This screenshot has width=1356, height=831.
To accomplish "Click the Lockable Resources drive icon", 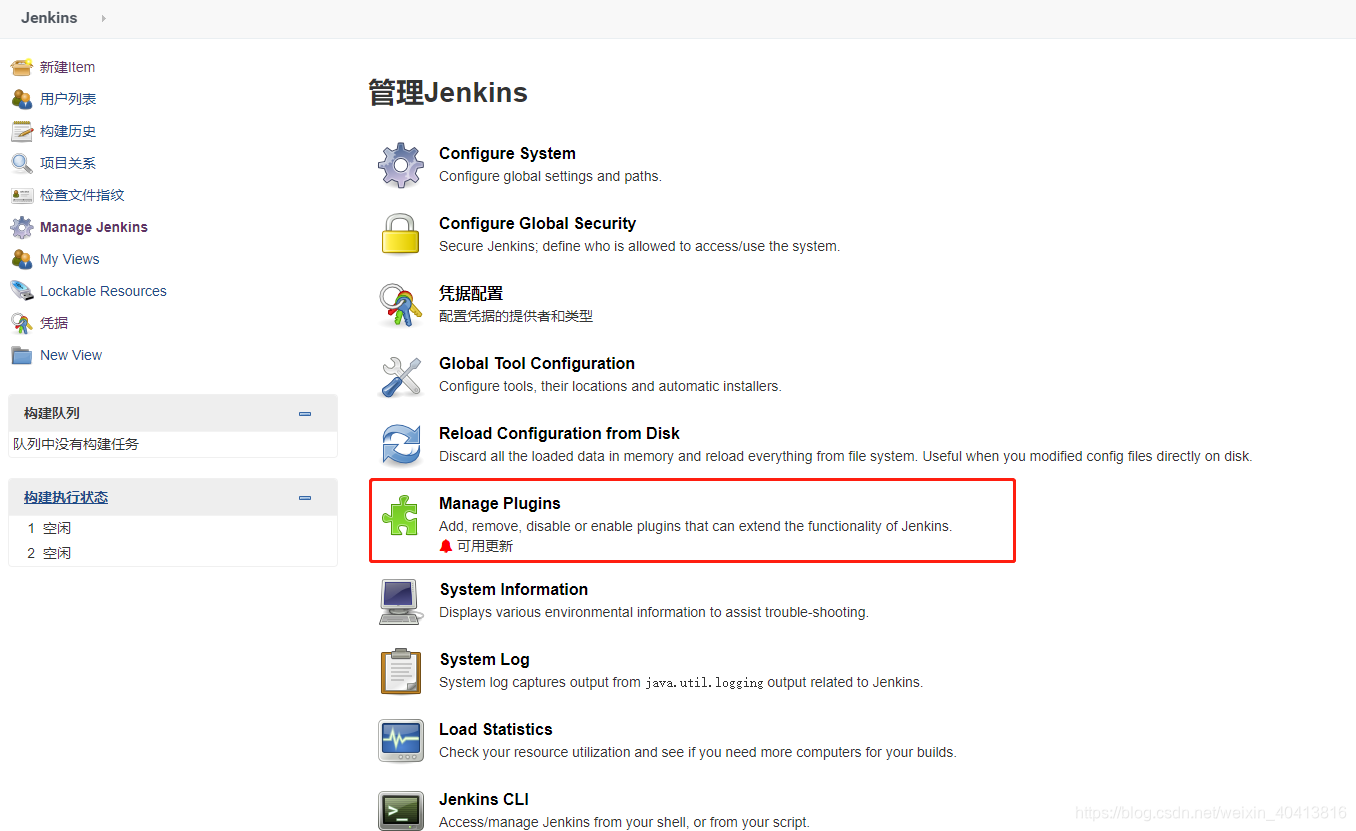I will 22,291.
